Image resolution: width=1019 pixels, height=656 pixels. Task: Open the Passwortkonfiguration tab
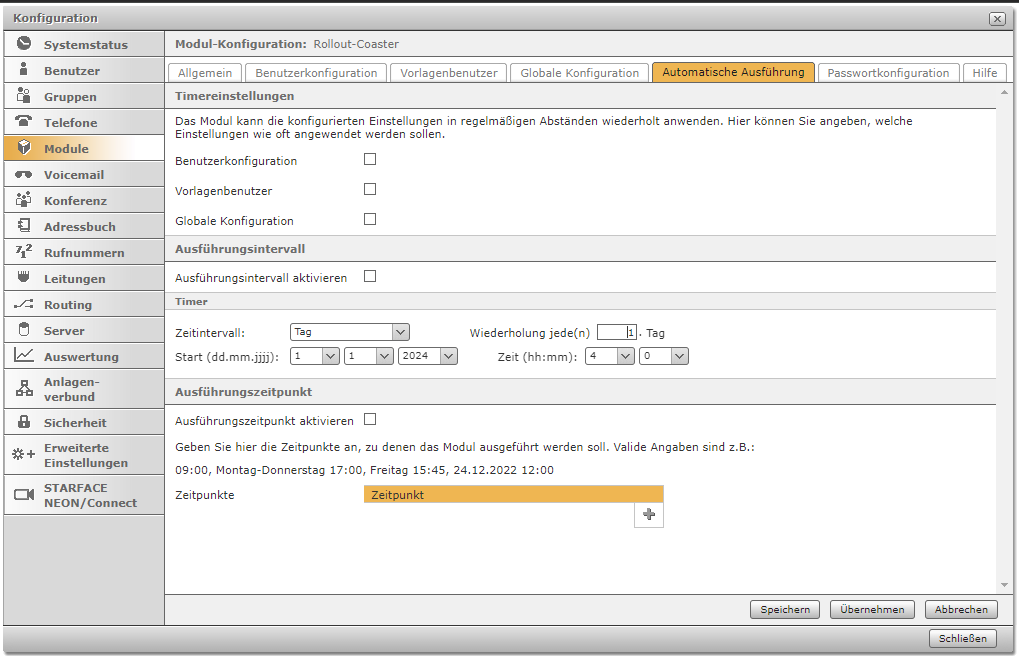click(x=888, y=73)
